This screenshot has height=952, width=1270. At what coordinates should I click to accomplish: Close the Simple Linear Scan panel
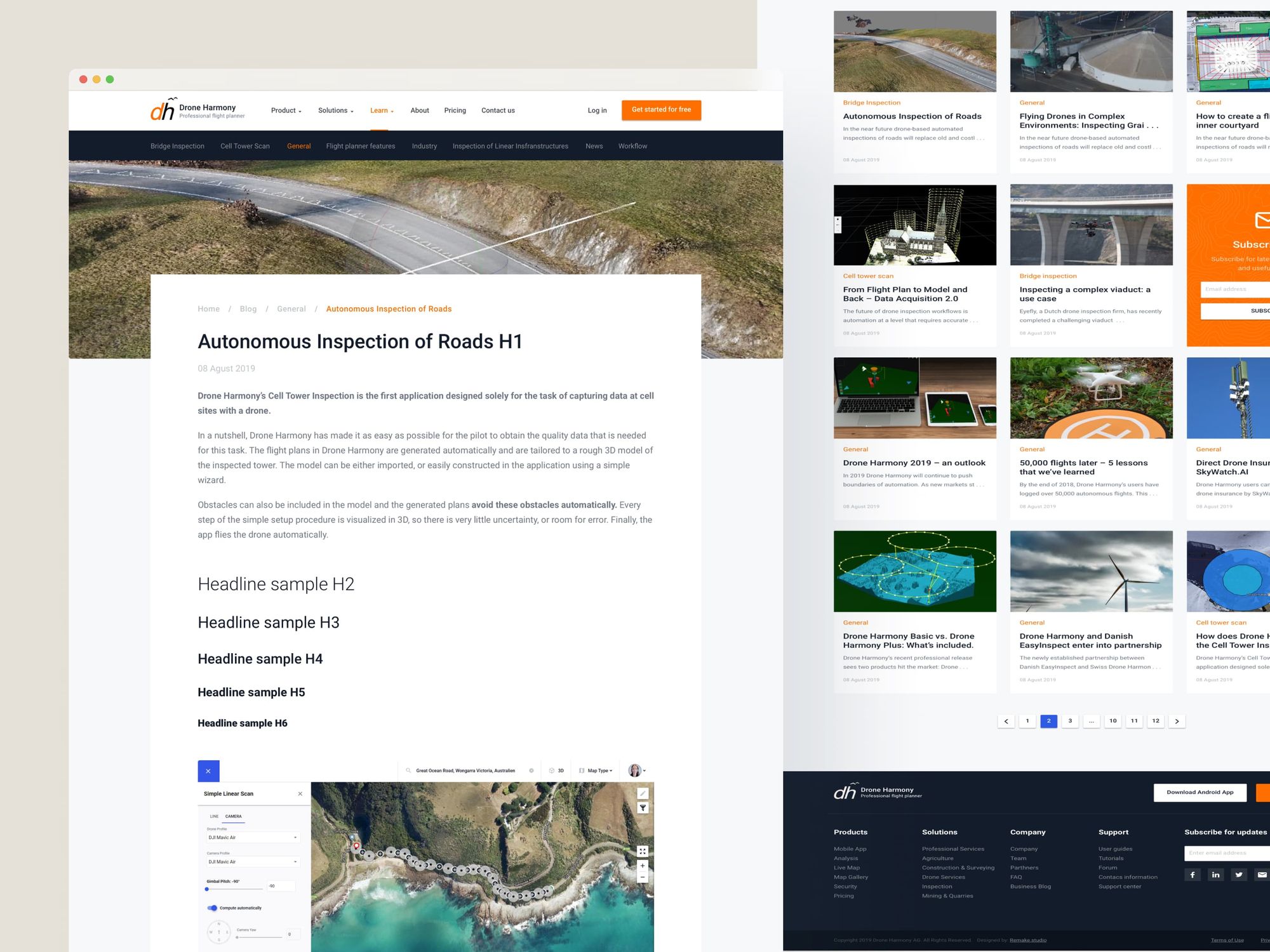click(x=300, y=794)
